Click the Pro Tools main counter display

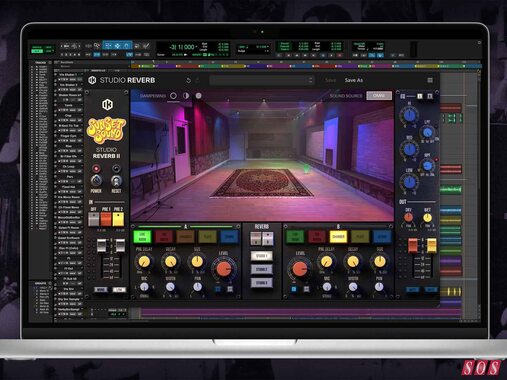pos(183,47)
